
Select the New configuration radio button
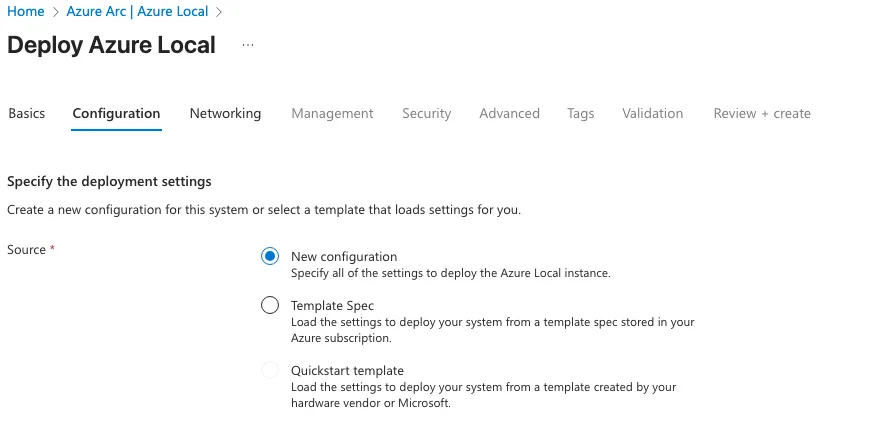[x=270, y=257]
